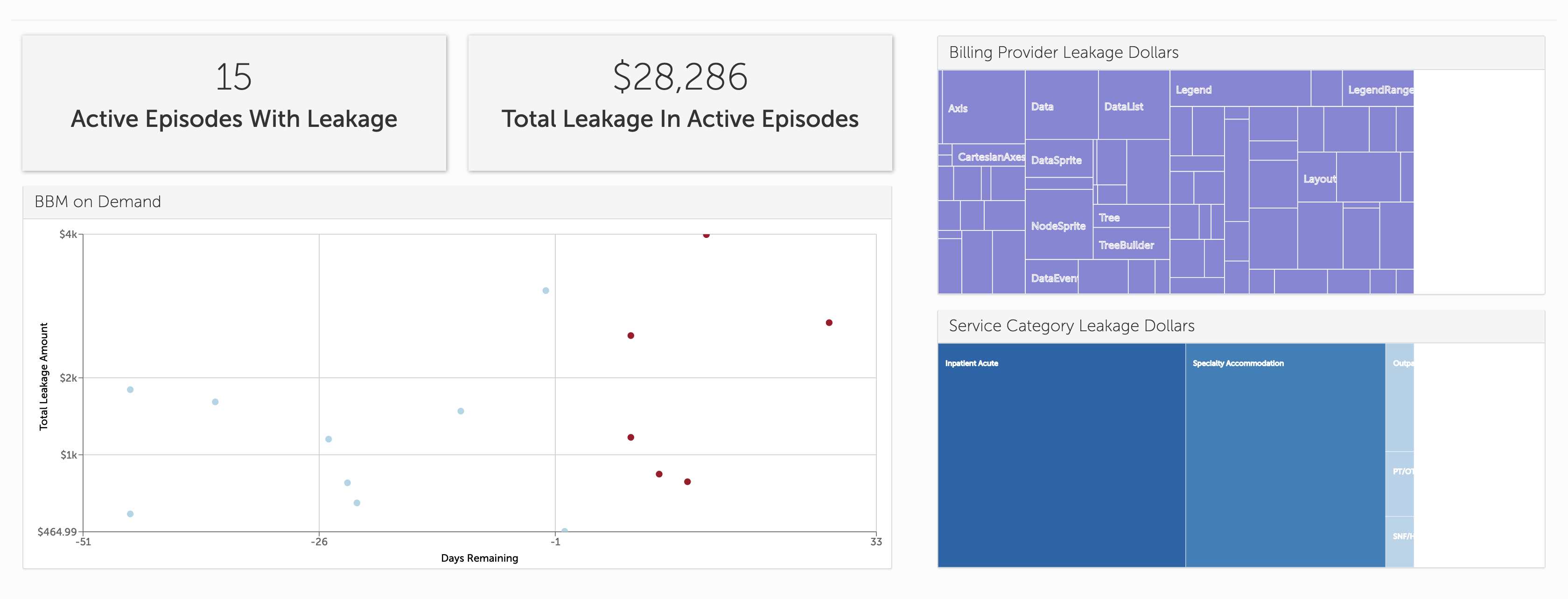
Task: Click the LegendRange treemap cell
Action: point(1378,89)
